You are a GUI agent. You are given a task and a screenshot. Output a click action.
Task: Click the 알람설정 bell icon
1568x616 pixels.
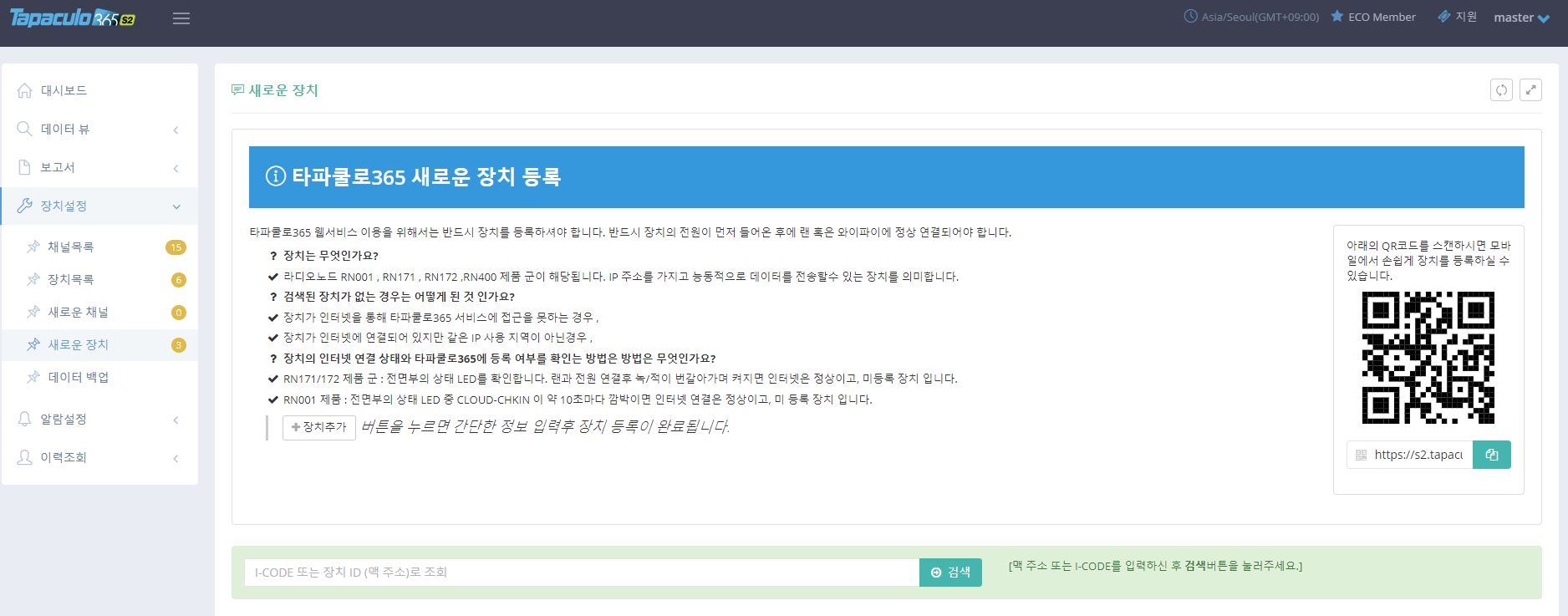point(25,419)
